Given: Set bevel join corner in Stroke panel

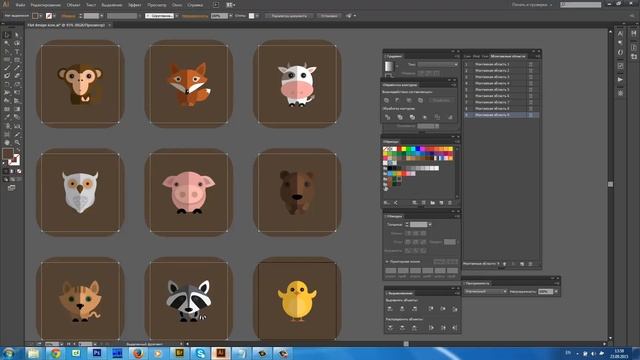Looking at the screenshot, I should (423, 242).
